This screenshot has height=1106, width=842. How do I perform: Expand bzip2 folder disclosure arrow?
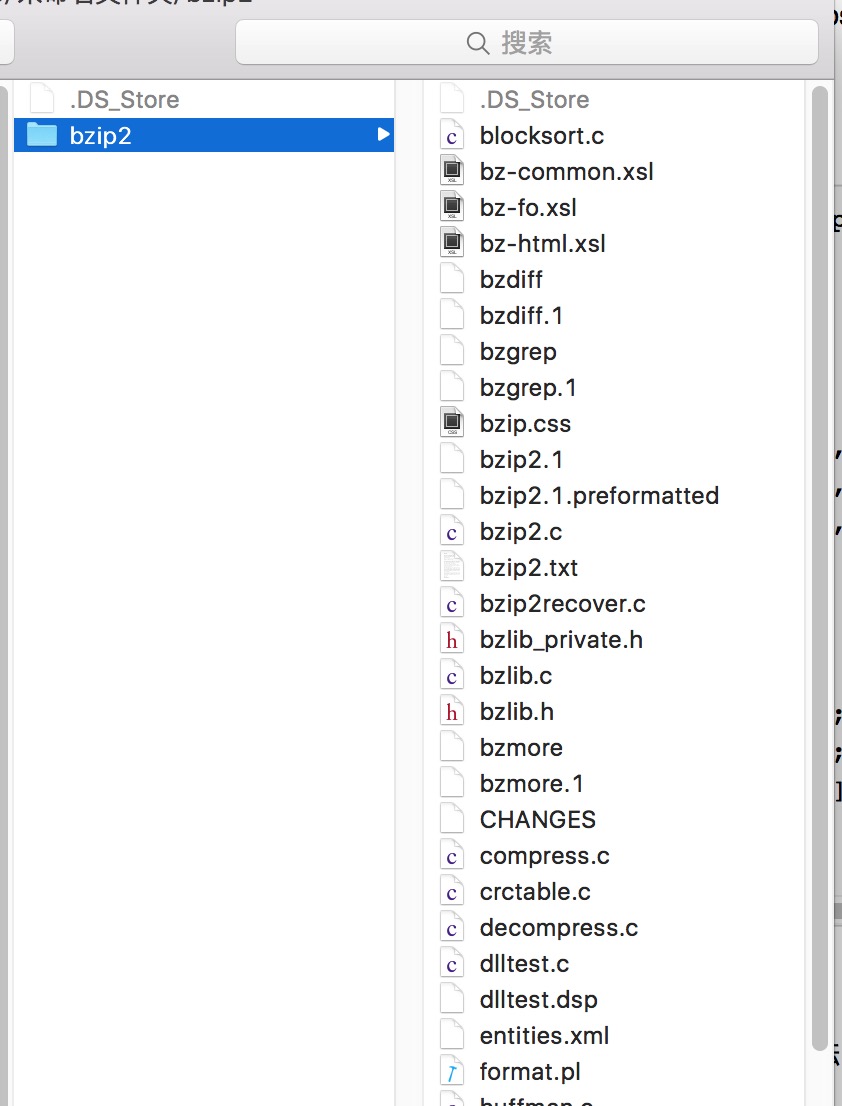click(x=383, y=135)
